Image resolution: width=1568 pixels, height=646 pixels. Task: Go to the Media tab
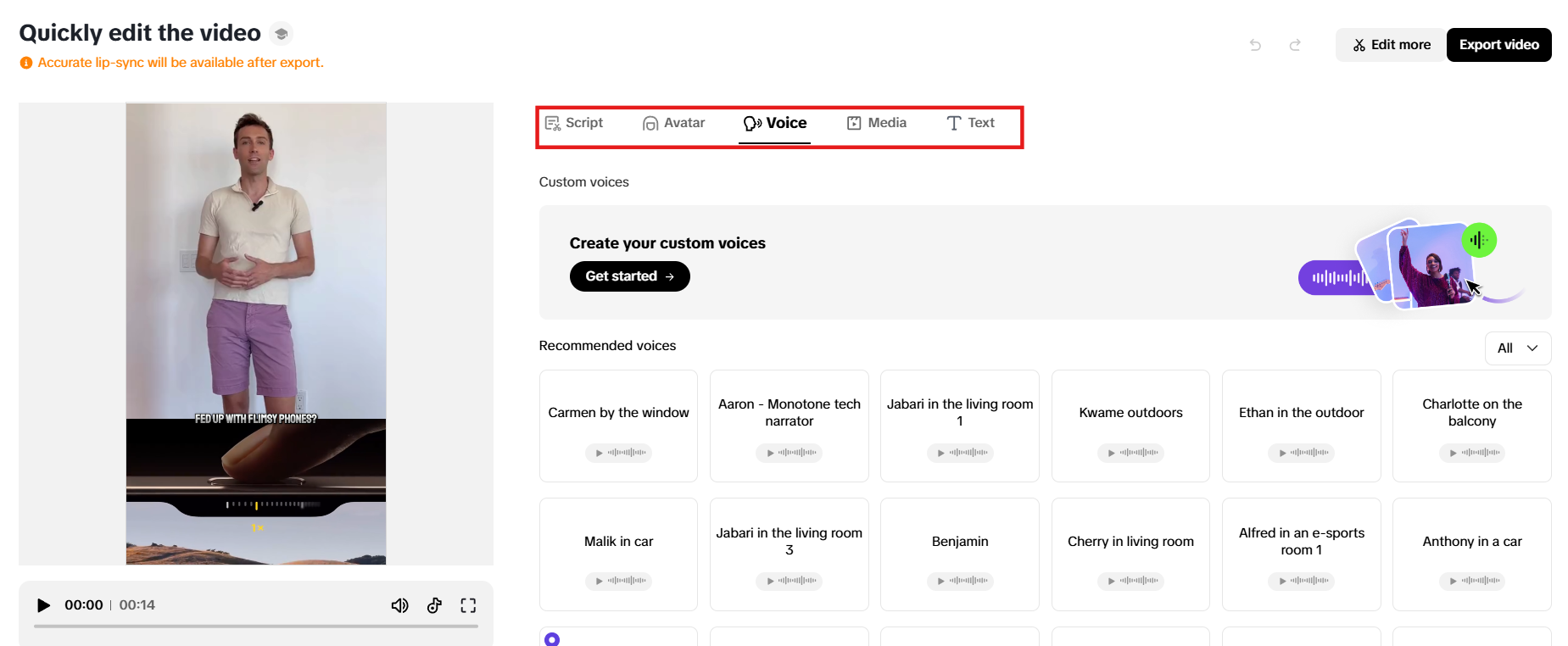[x=877, y=123]
